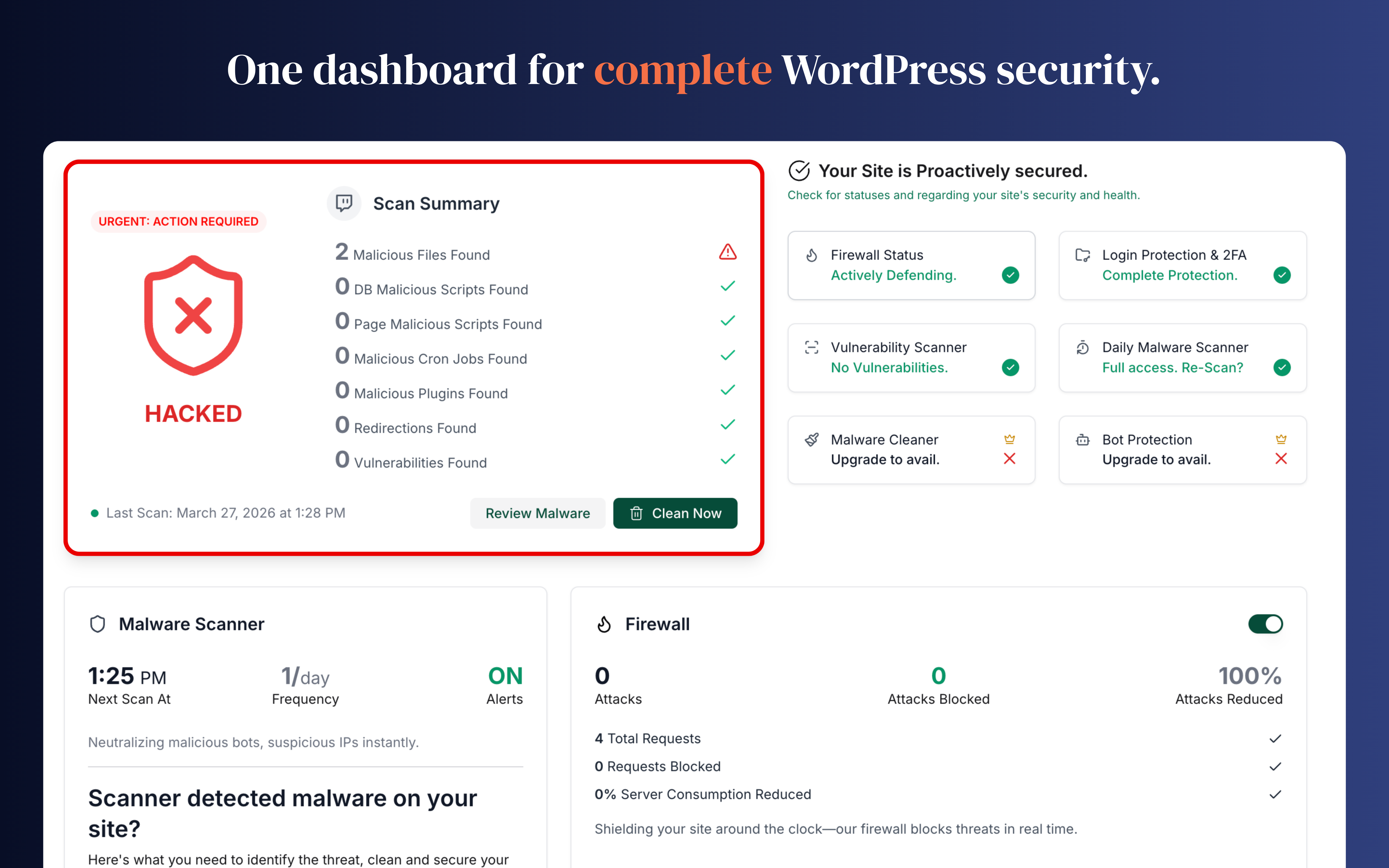Click the Malware Cleaner premium crown icon
Viewport: 1389px width, 868px height.
pyautogui.click(x=1010, y=439)
